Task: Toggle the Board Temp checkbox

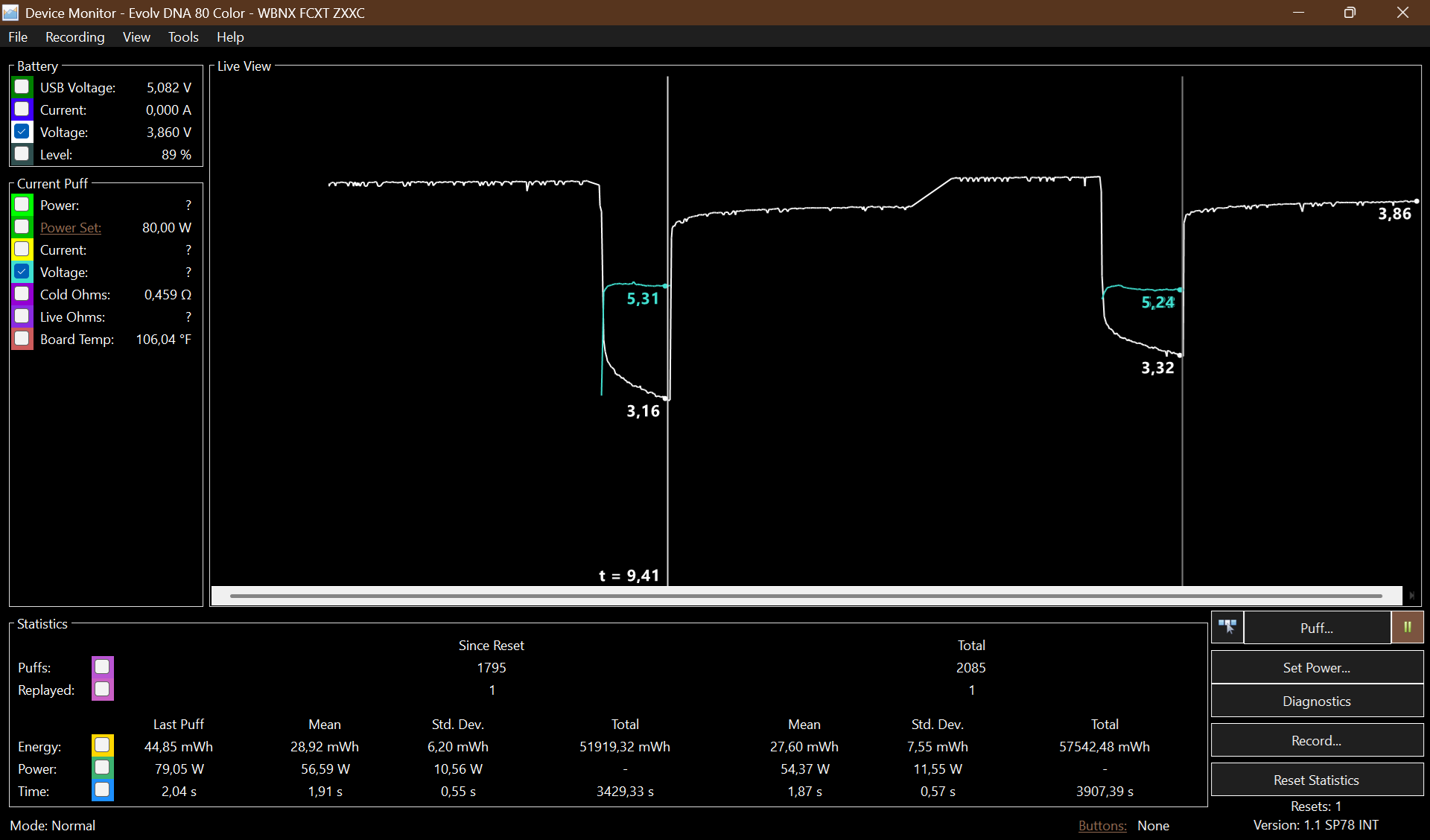Action: click(x=22, y=339)
